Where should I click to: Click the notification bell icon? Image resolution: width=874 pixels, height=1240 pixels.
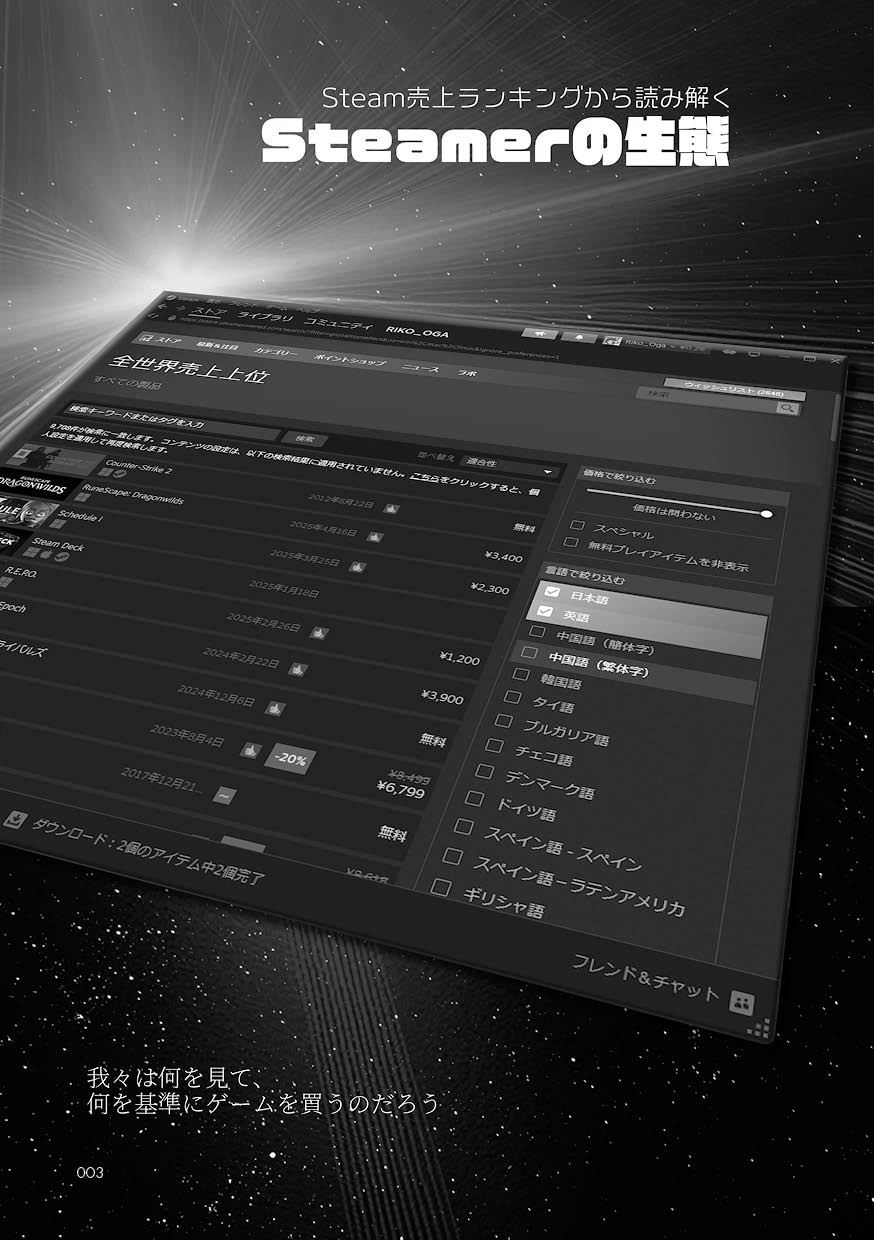[x=578, y=336]
